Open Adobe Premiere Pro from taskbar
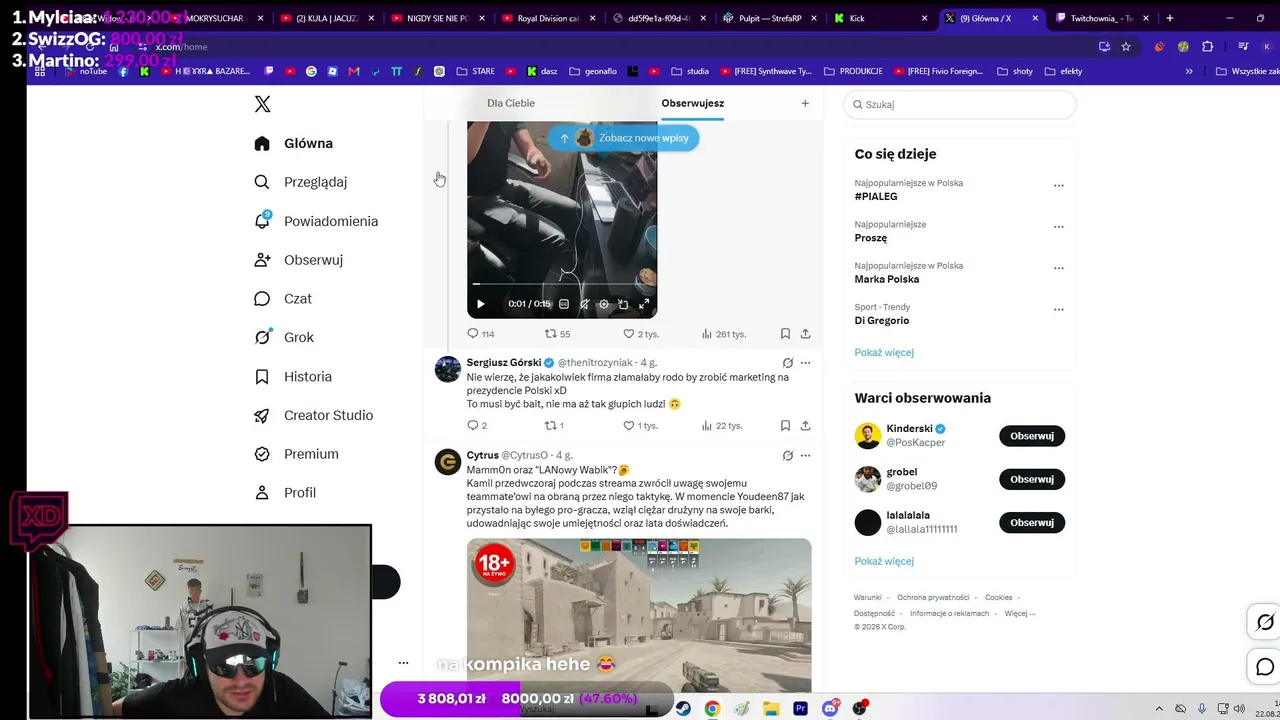The height and width of the screenshot is (720, 1280). (800, 709)
